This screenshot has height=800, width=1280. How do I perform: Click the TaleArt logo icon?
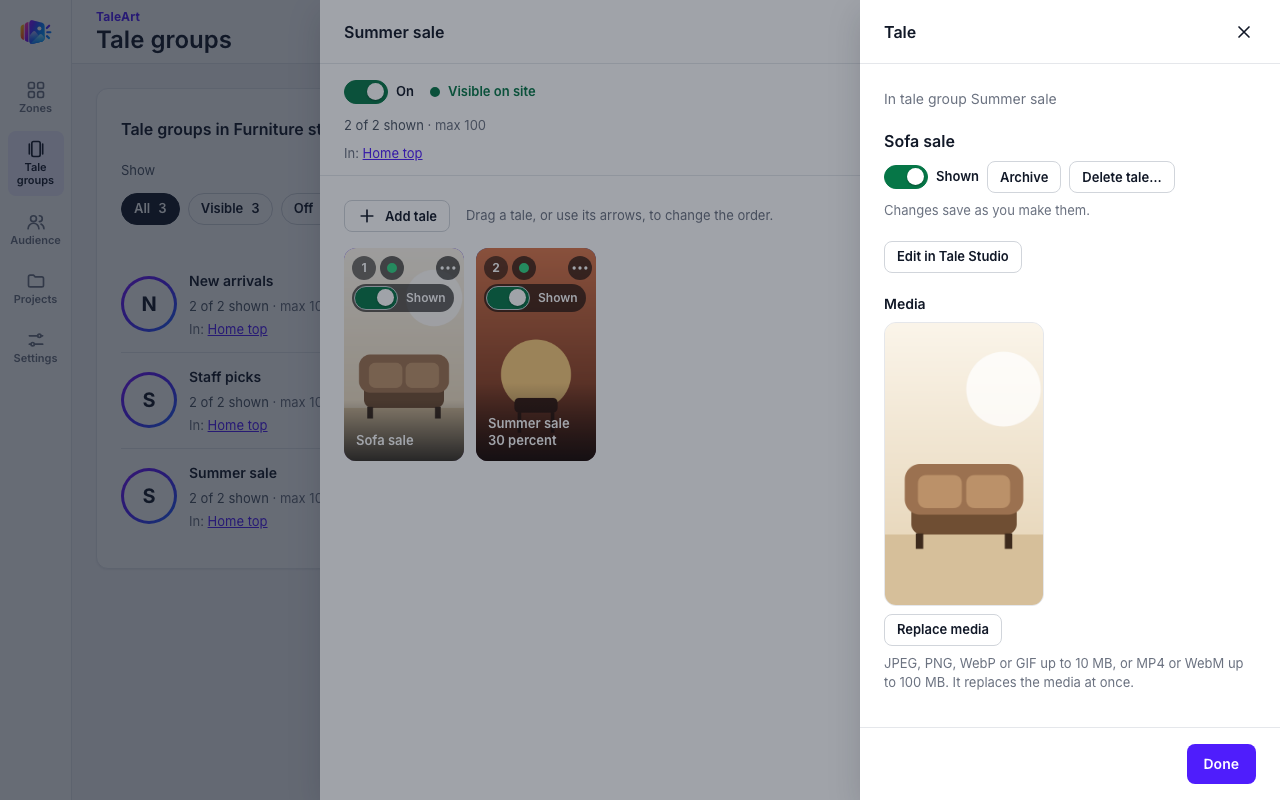click(x=35, y=32)
